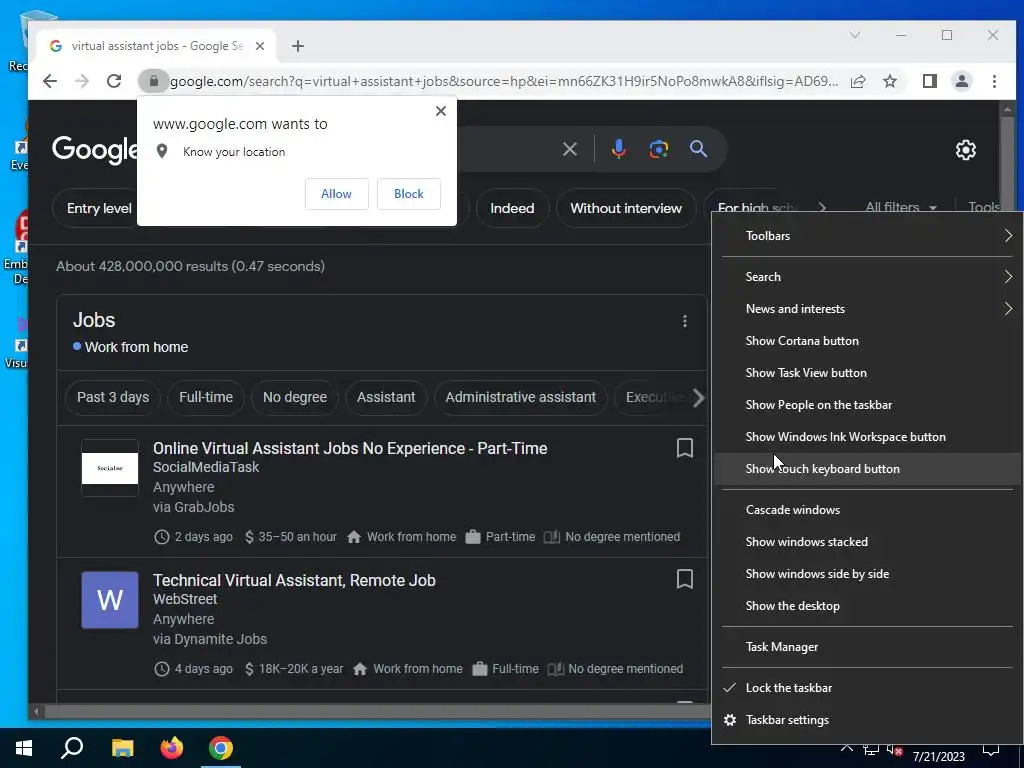Screen dimensions: 1024x768
Task: Click the Chrome forward arrow
Action: click(82, 81)
